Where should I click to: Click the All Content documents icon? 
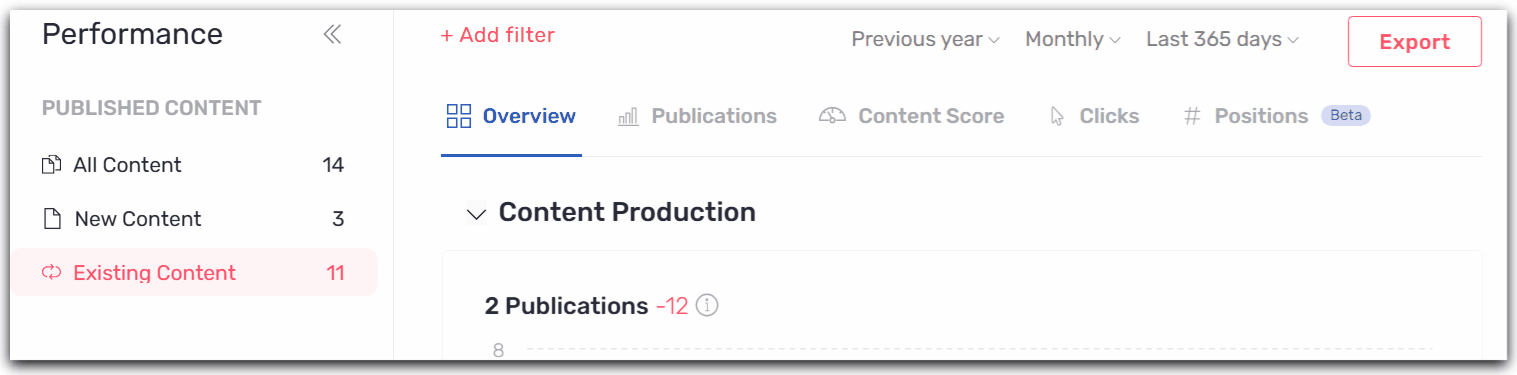51,165
